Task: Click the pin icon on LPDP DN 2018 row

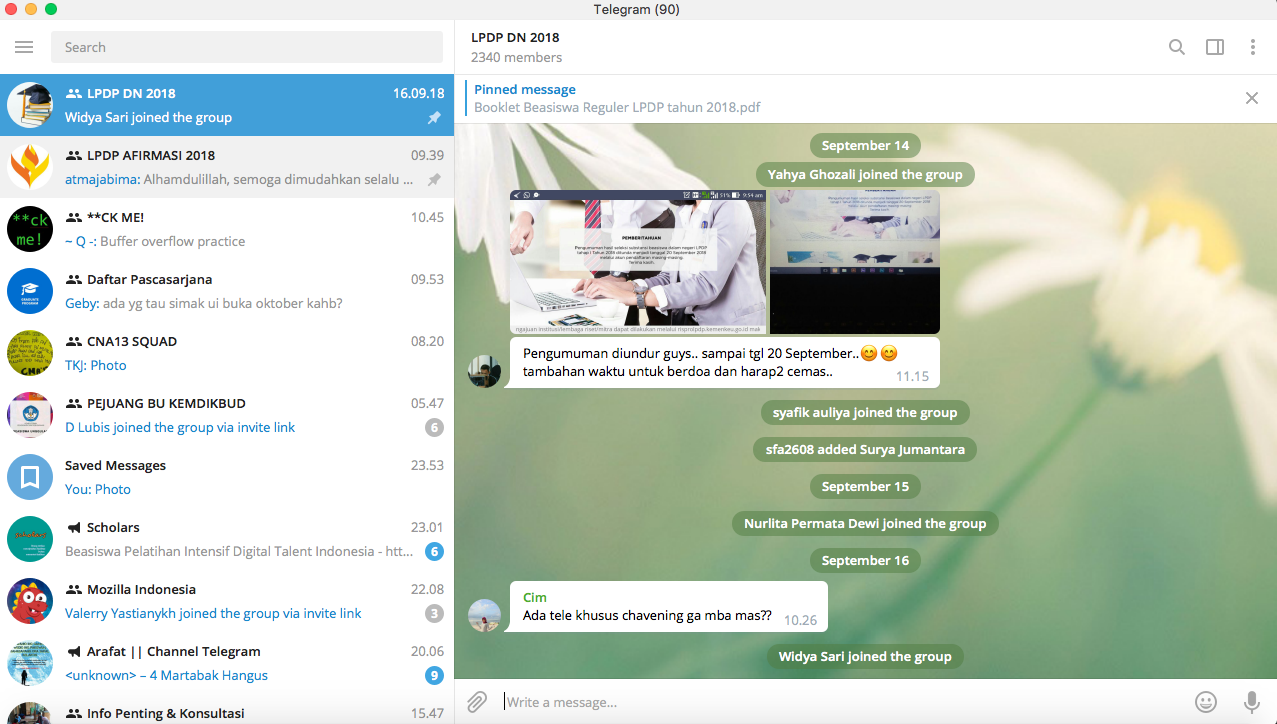Action: pos(434,118)
